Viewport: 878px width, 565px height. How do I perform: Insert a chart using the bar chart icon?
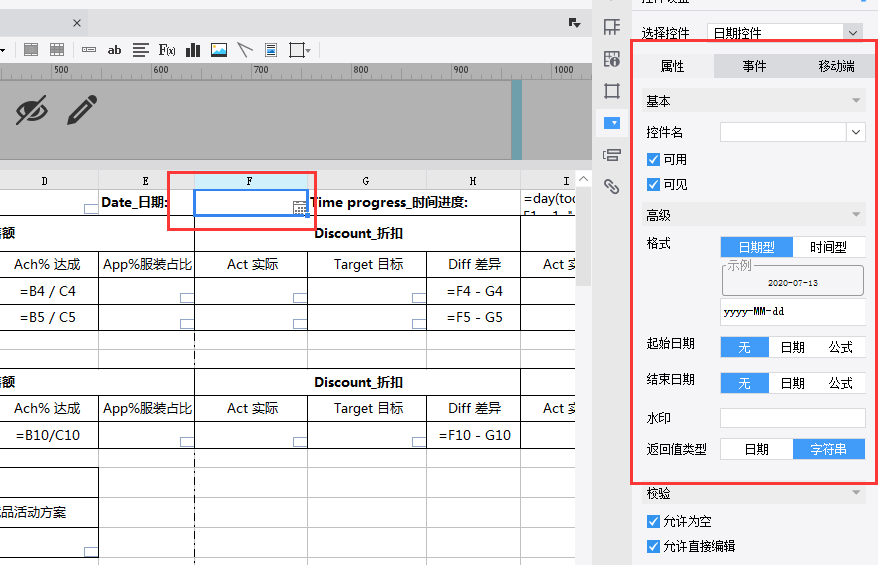tap(193, 50)
